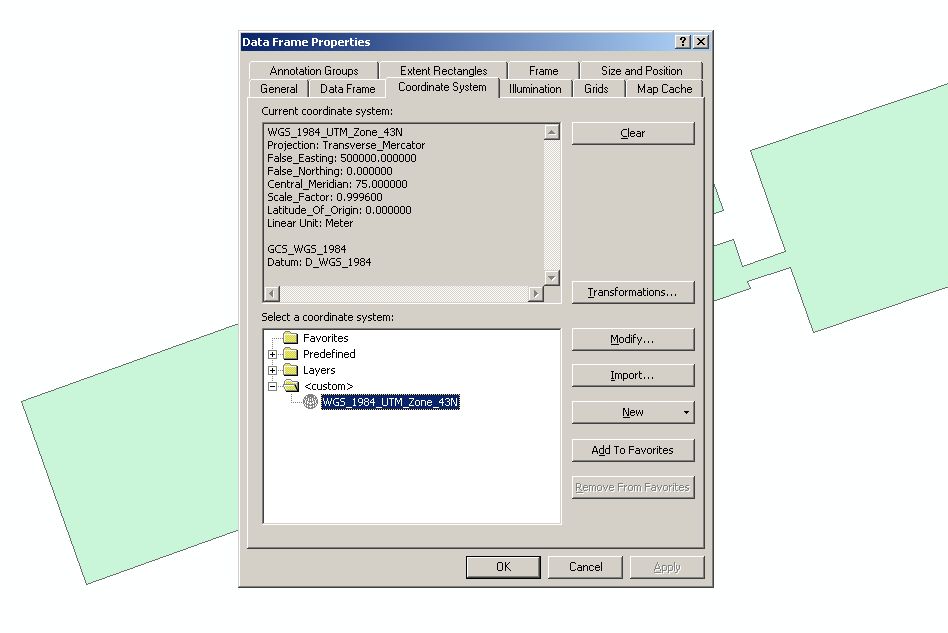Viewport: 948px width, 633px height.
Task: Confirm with the OK button
Action: 503,567
